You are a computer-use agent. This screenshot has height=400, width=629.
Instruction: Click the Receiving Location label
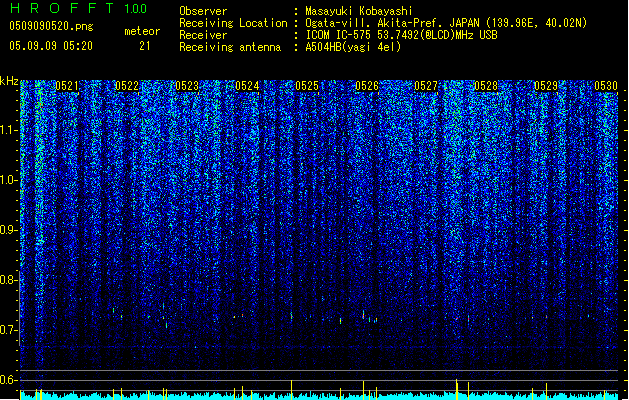(x=233, y=23)
